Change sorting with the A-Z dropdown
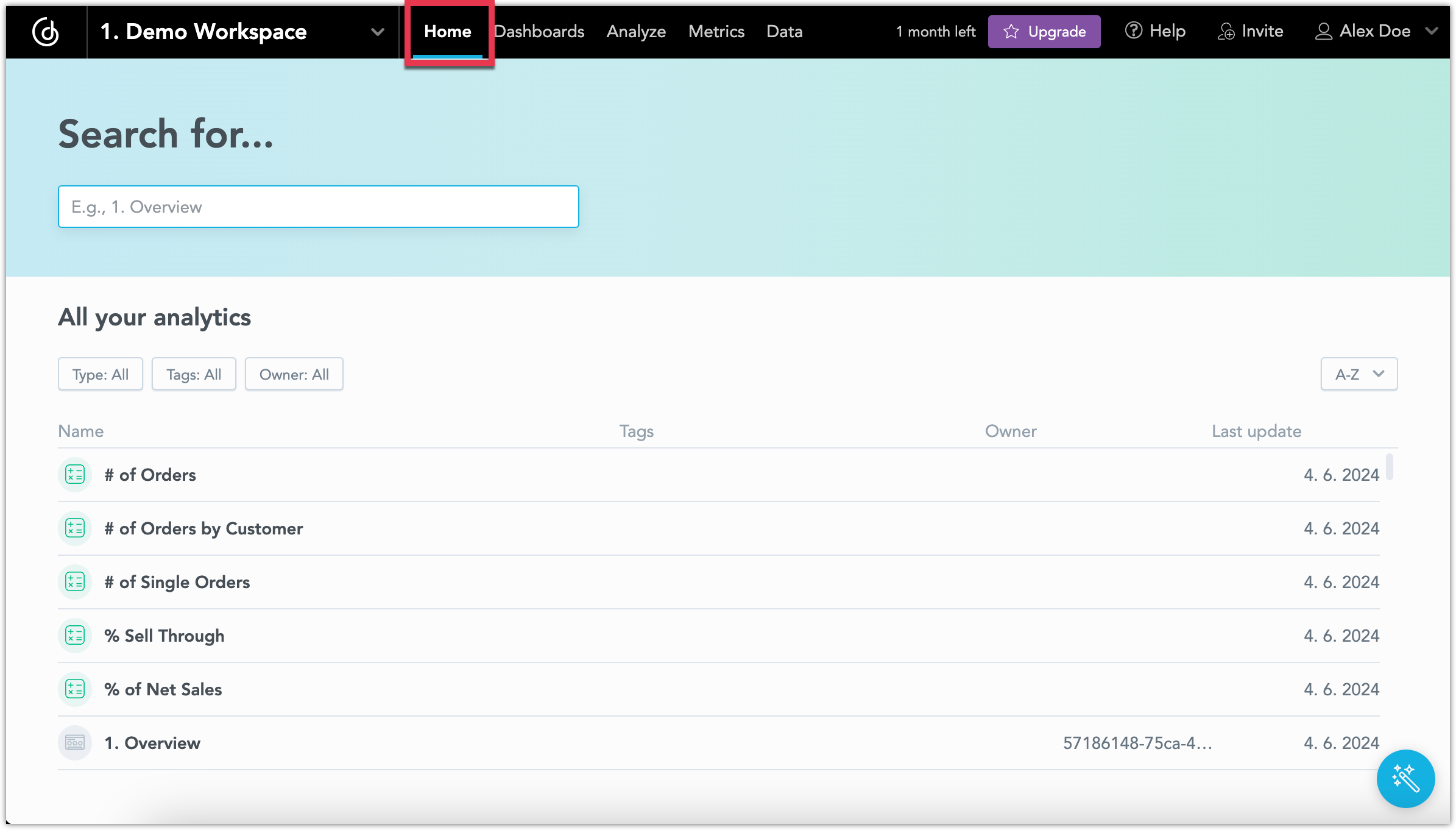 (1359, 374)
